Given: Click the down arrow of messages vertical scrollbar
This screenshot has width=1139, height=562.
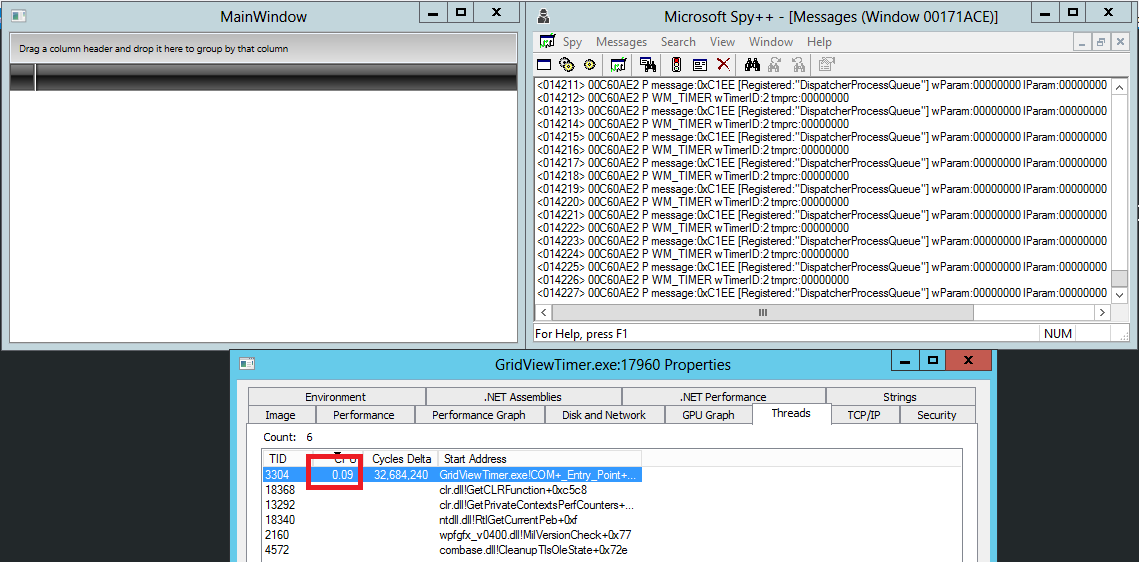Looking at the screenshot, I should (1118, 295).
